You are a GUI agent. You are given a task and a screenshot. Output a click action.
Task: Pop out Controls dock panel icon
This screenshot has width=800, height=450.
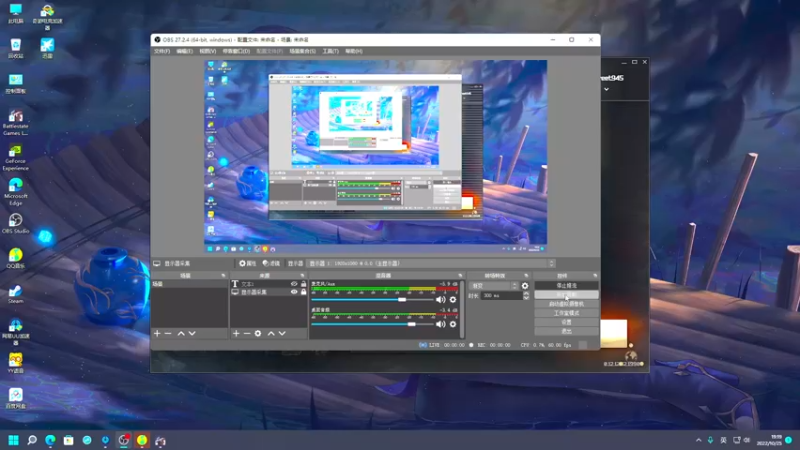[595, 276]
